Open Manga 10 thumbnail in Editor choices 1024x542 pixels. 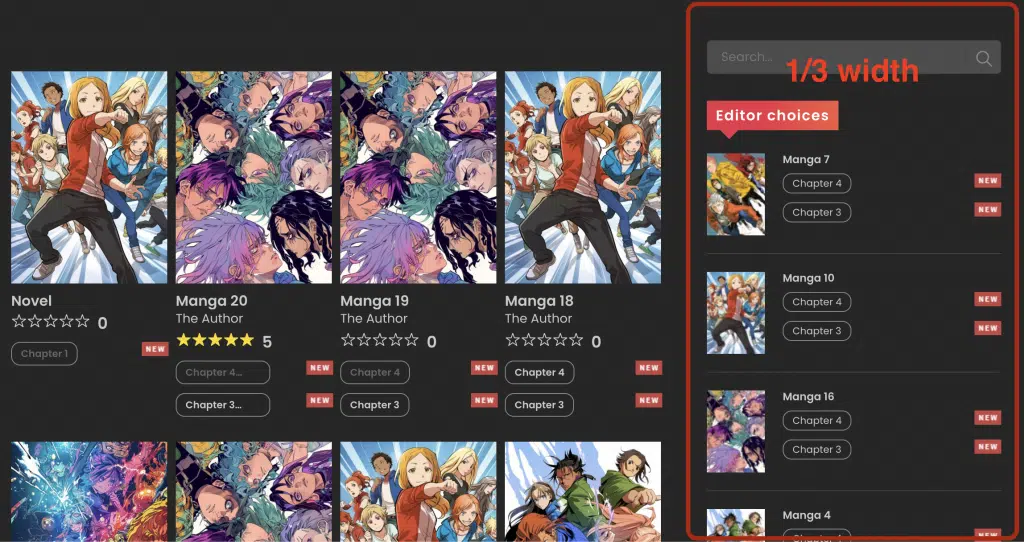tap(736, 313)
